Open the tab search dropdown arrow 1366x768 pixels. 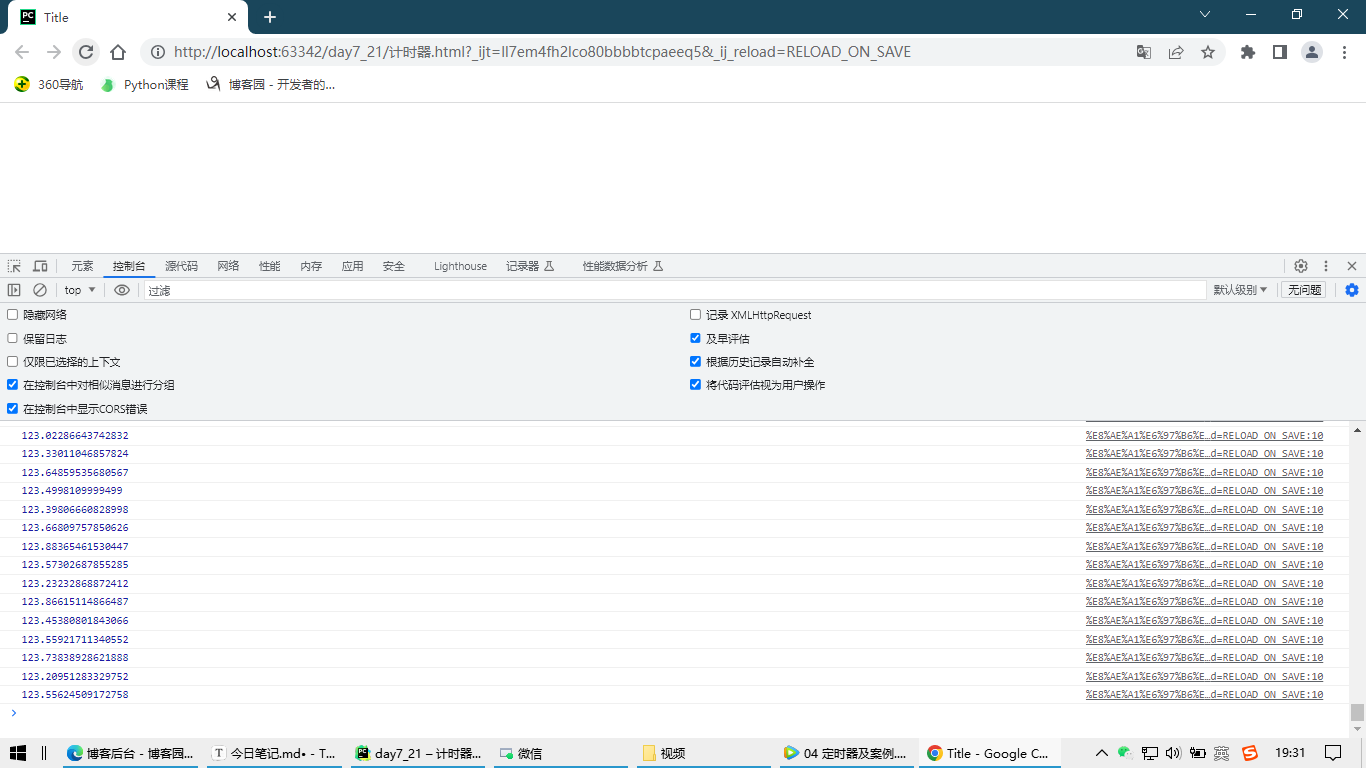pos(1204,15)
